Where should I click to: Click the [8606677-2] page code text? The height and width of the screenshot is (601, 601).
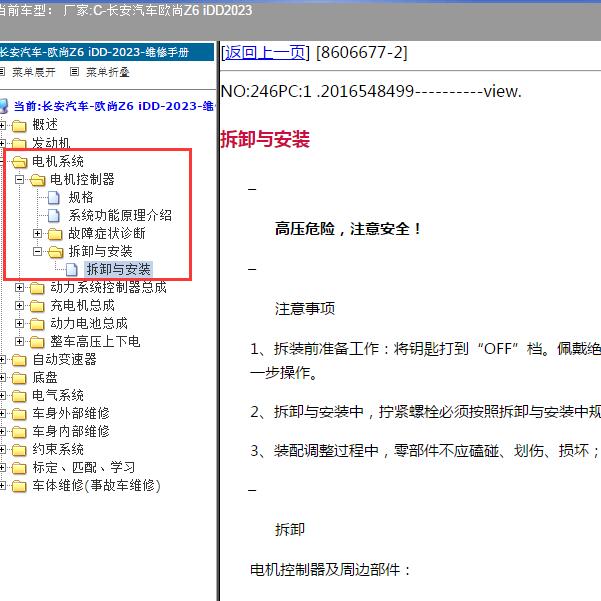tap(361, 52)
